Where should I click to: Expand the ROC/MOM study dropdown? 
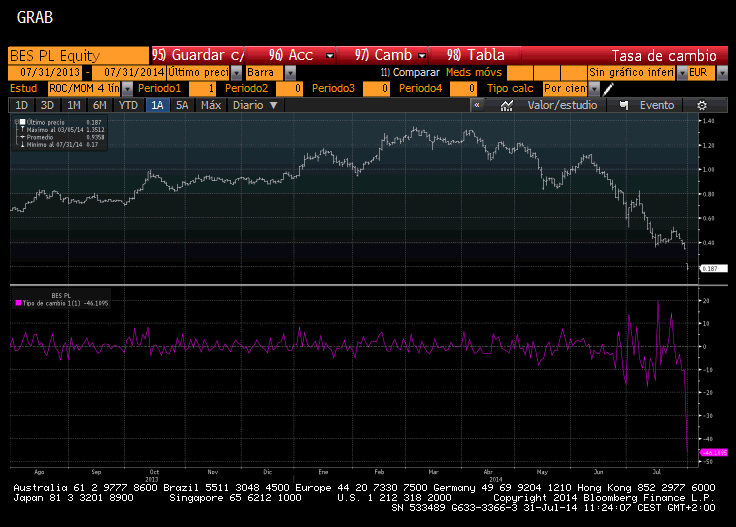pos(127,89)
